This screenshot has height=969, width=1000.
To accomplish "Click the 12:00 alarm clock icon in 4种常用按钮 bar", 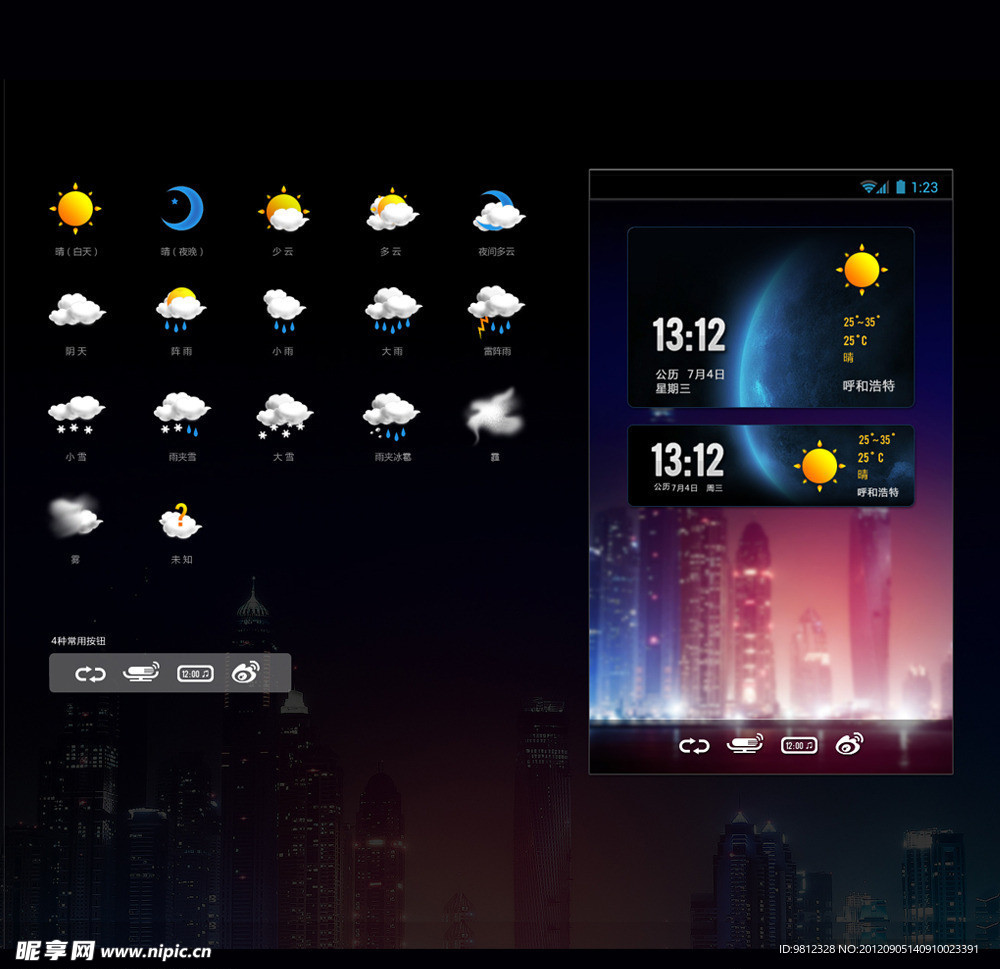I will point(195,674).
